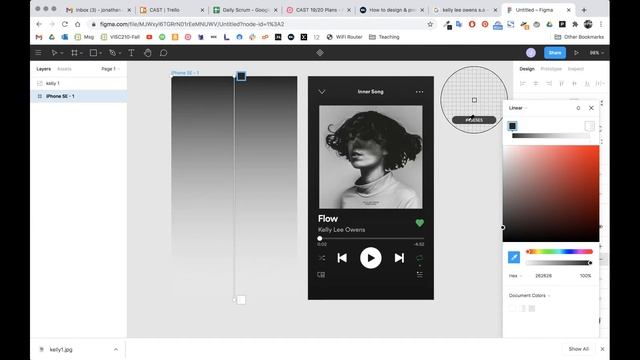Viewport: 640px width, 360px height.
Task: Activate the eyedropper color picker
Action: click(514, 257)
